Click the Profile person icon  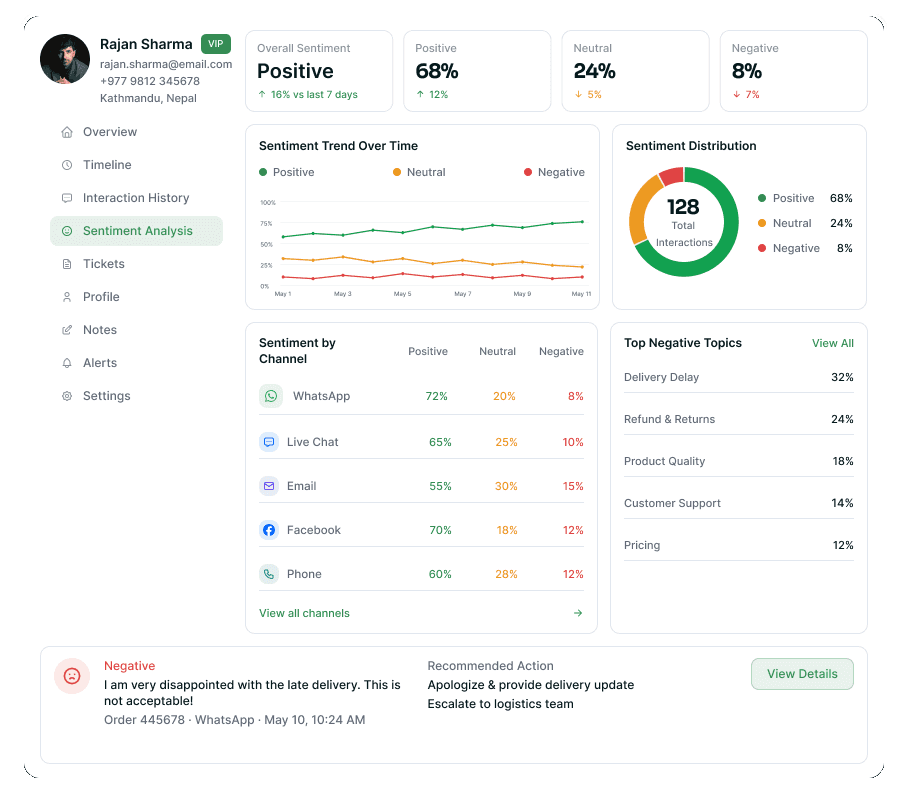pyautogui.click(x=67, y=297)
